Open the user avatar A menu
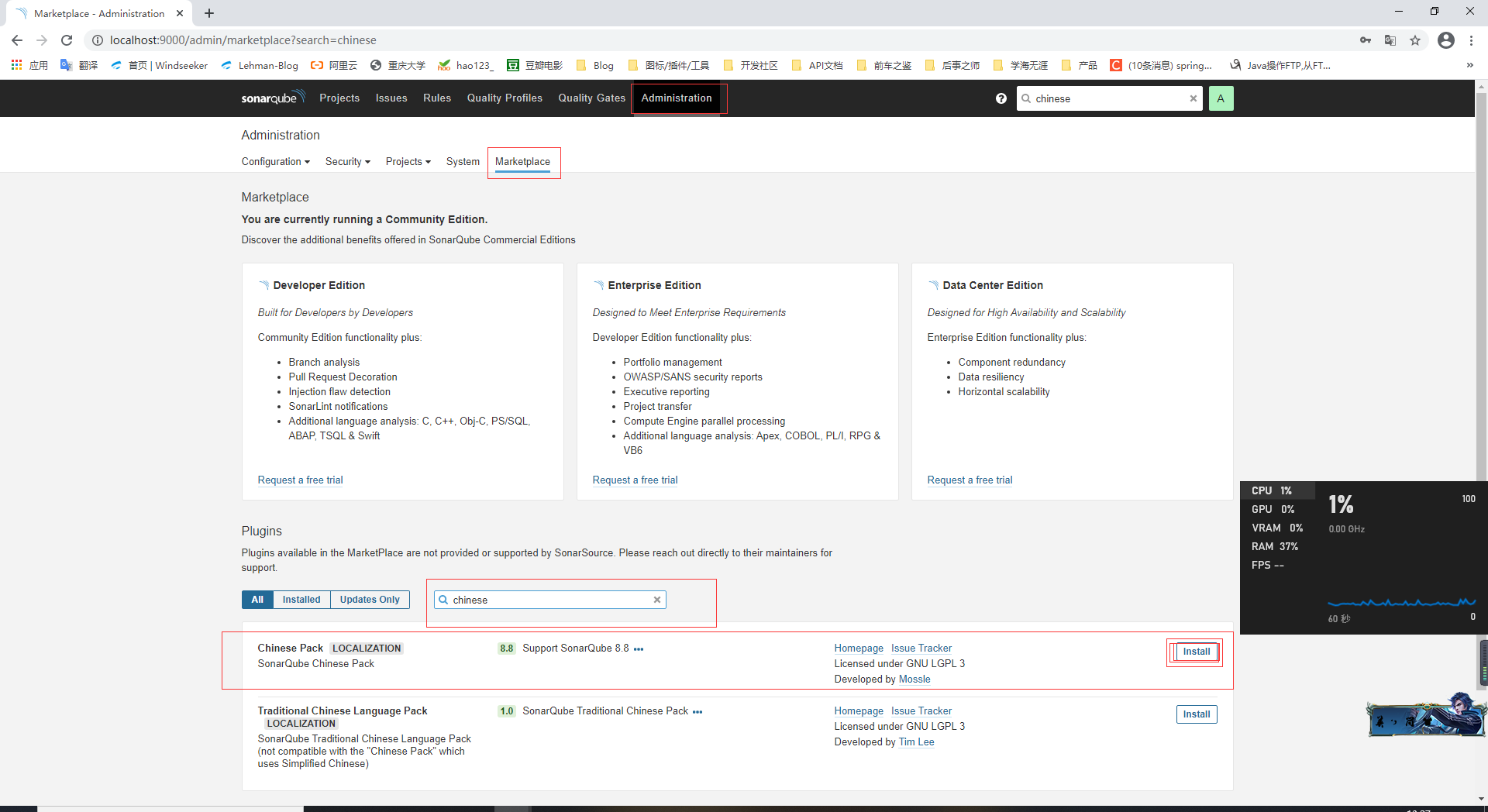1488x812 pixels. [x=1221, y=98]
